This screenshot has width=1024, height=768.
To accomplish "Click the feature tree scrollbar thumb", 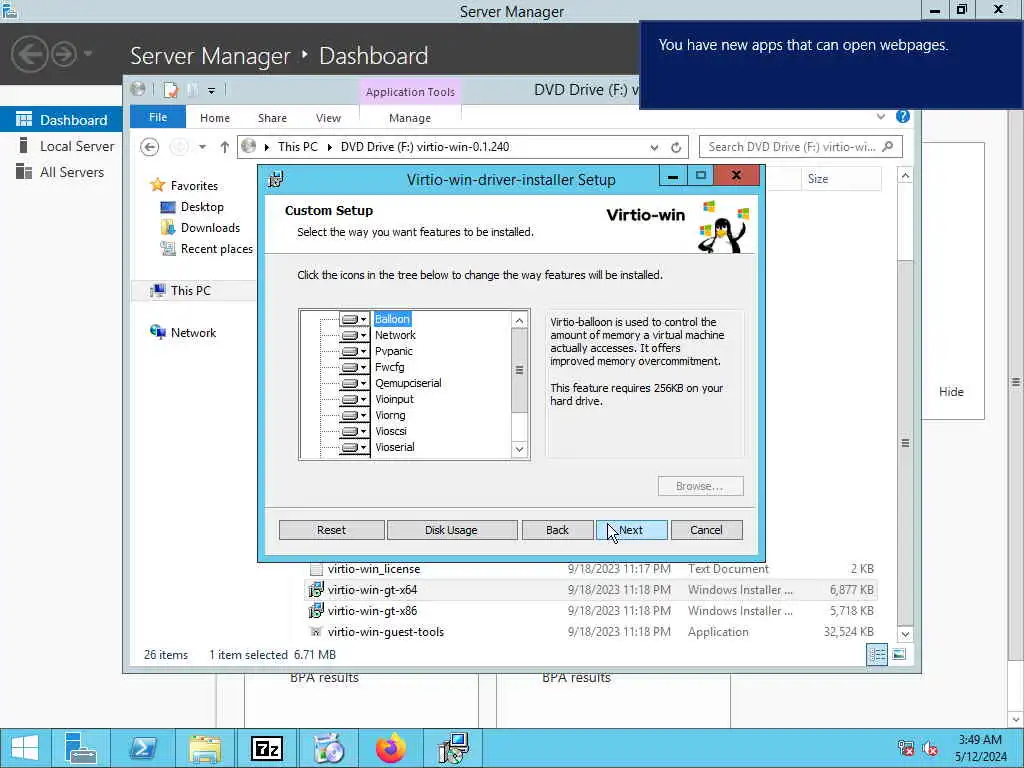I will pos(519,370).
